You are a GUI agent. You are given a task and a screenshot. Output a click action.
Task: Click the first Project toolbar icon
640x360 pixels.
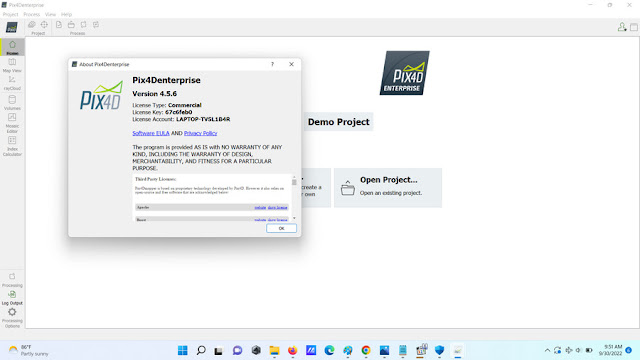31,25
